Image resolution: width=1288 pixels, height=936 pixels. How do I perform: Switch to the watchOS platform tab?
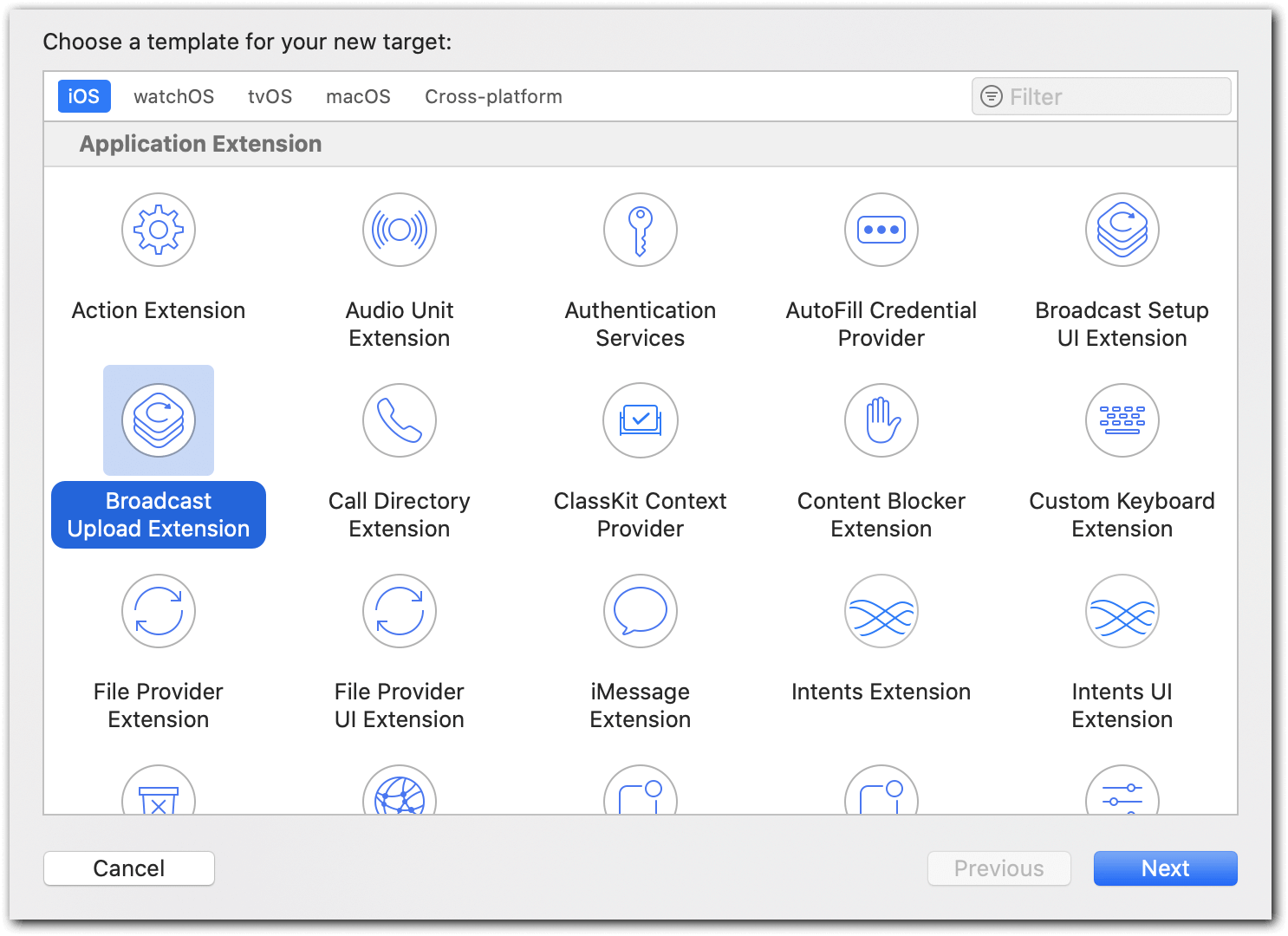pos(174,96)
